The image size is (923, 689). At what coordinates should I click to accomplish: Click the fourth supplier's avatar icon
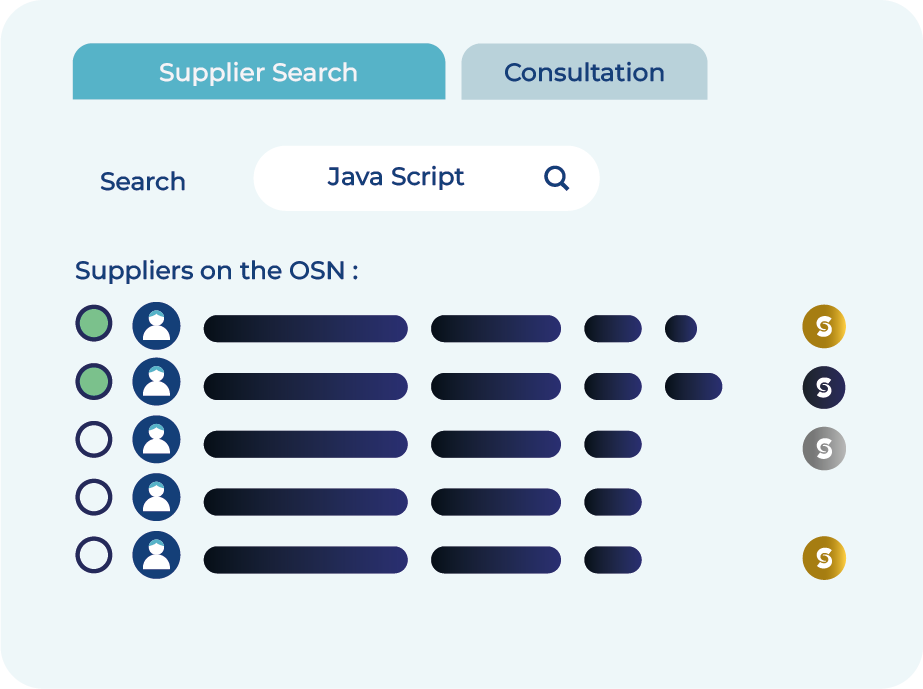[156, 496]
